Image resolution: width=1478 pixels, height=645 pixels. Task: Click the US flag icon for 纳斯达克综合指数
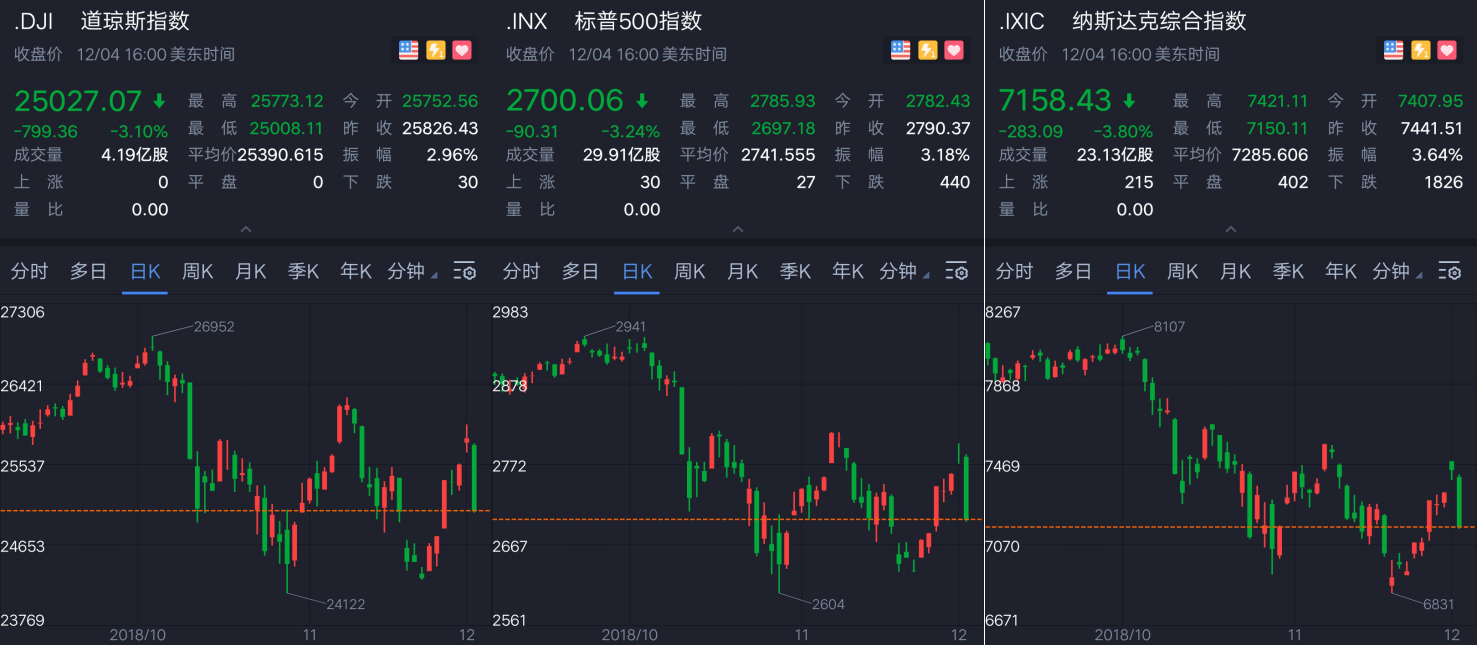coord(1394,50)
